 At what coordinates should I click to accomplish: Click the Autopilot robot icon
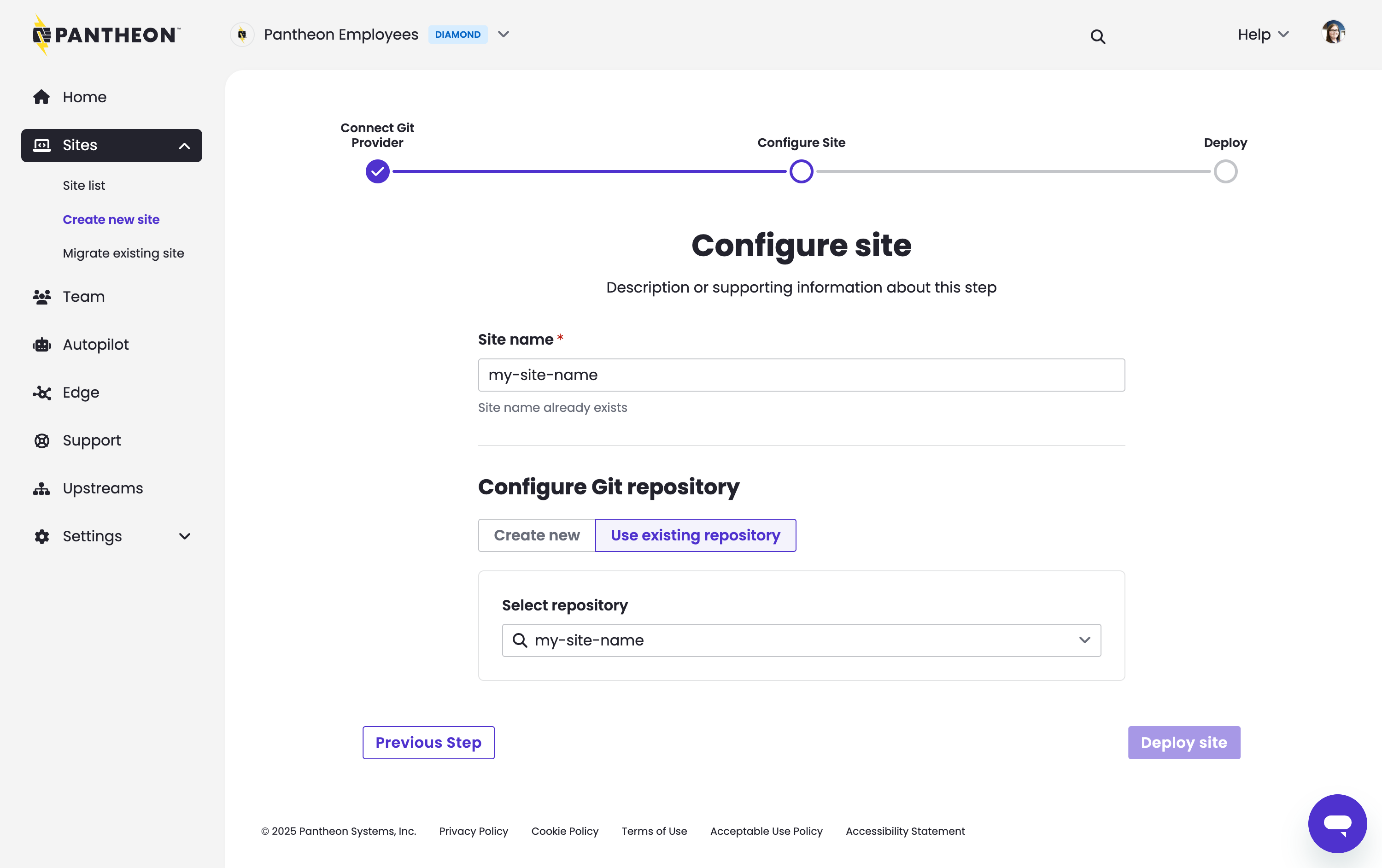tap(42, 345)
